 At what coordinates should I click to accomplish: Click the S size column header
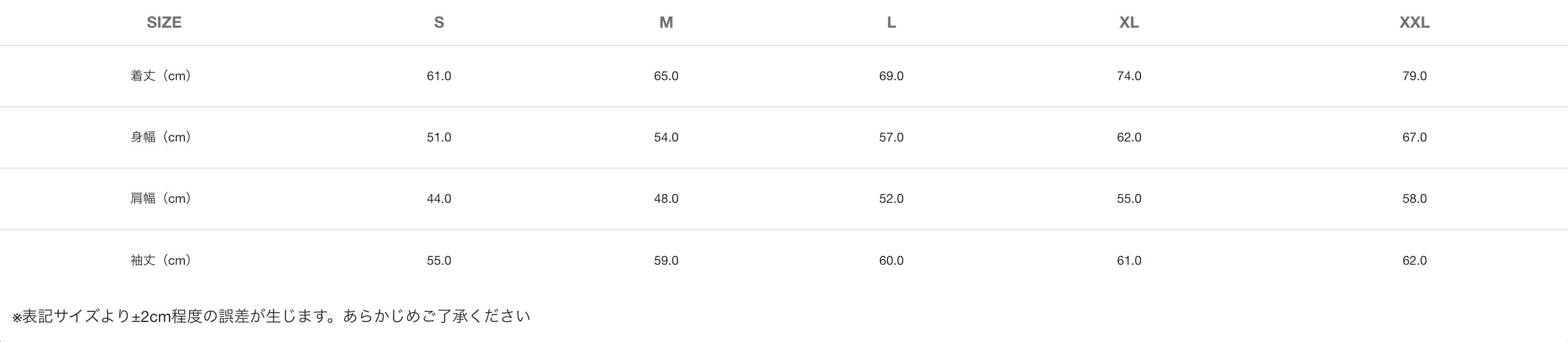[x=439, y=22]
